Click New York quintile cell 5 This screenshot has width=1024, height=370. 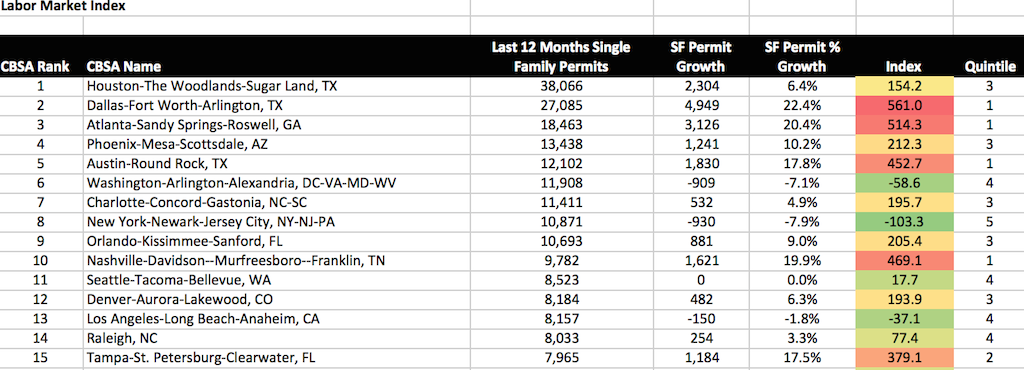[989, 222]
